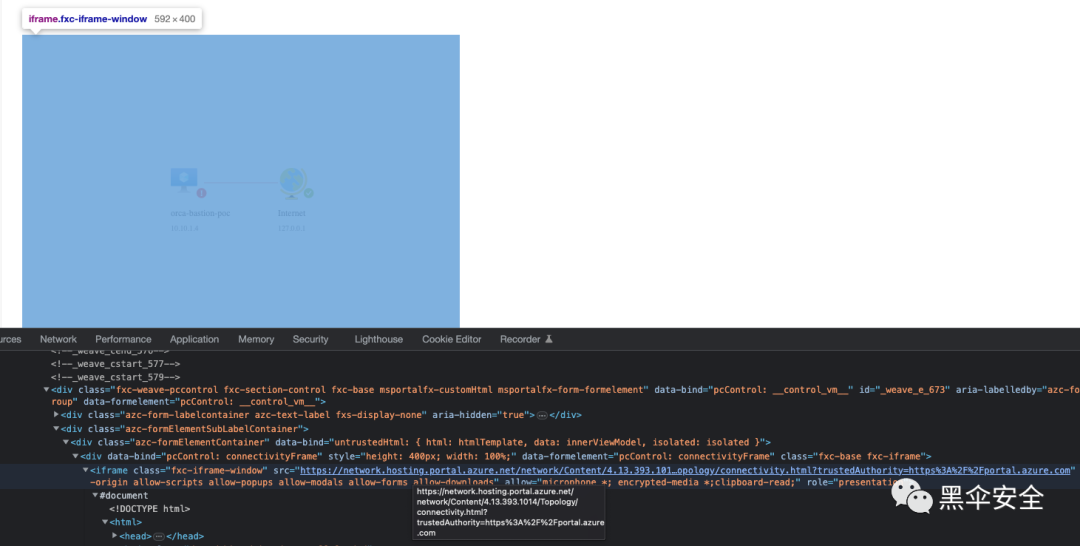This screenshot has height=546, width=1080.
Task: Click the 10.10.1.4 address text
Action: 185,228
